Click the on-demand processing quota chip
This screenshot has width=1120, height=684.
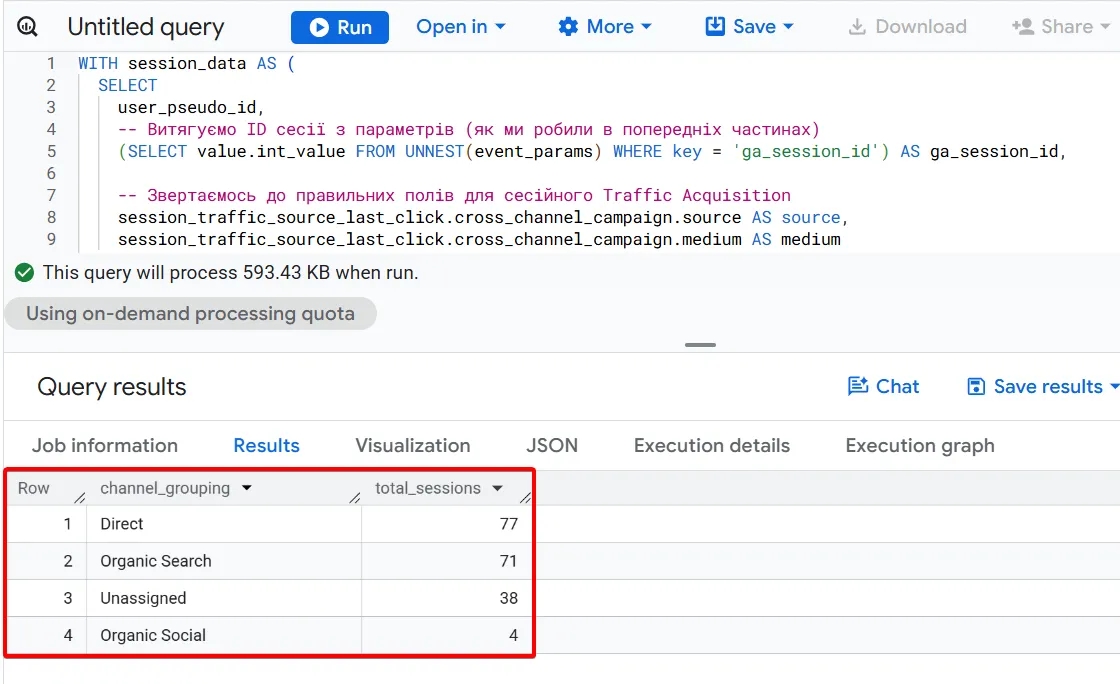(190, 313)
